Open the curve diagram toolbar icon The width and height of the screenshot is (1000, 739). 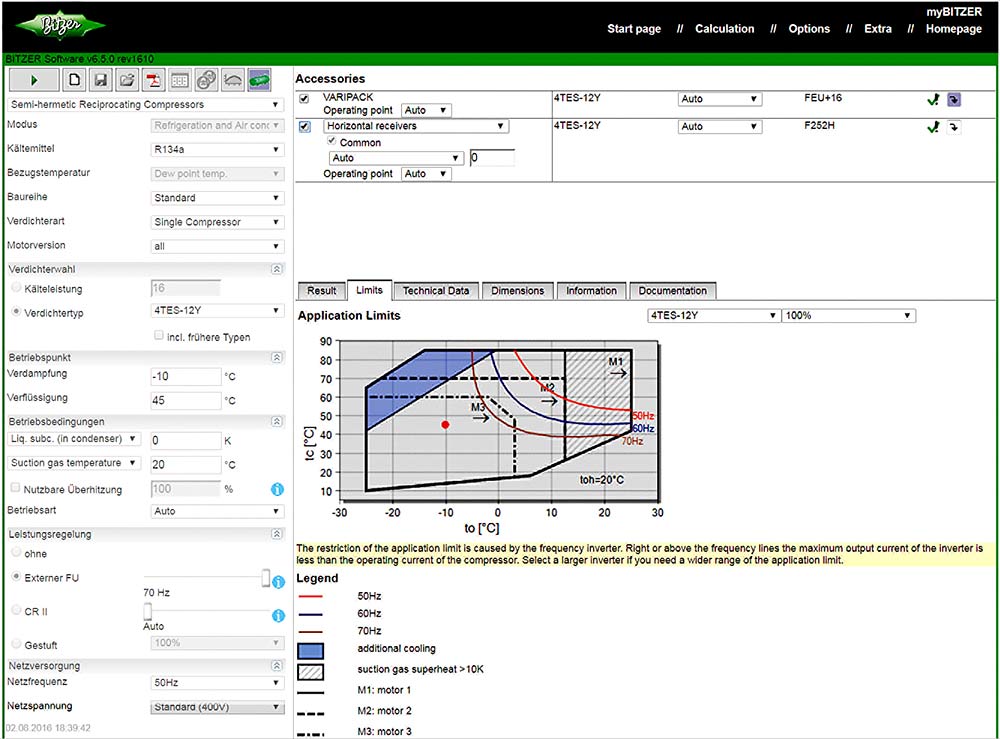[233, 80]
